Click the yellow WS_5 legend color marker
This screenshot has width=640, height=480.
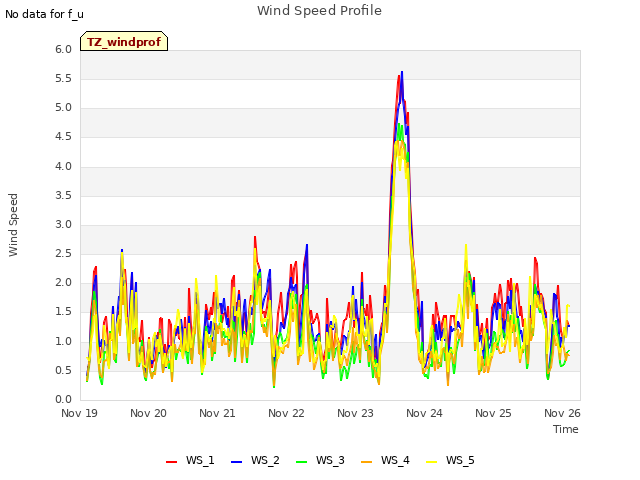tap(431, 462)
